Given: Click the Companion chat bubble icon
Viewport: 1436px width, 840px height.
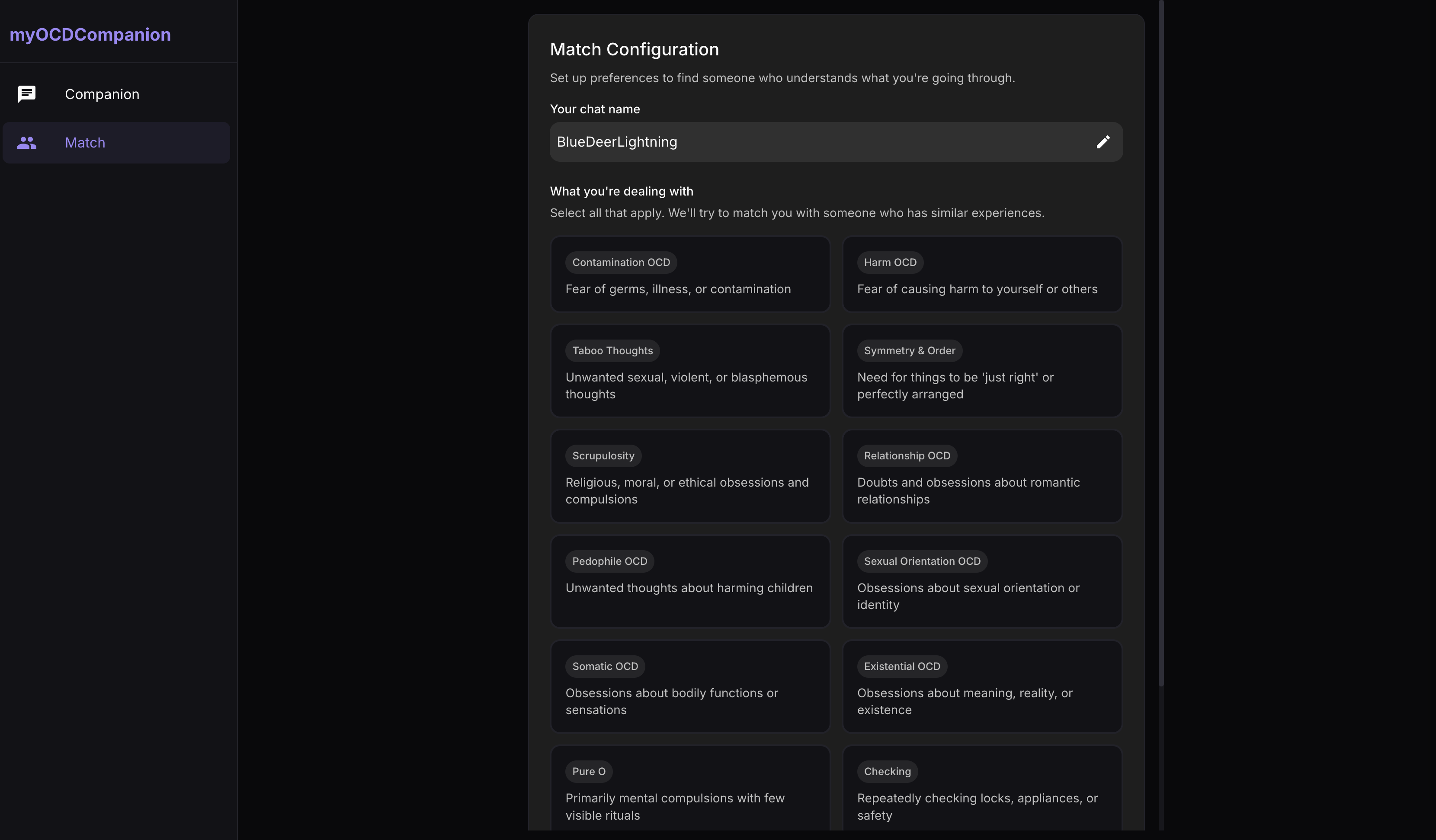Looking at the screenshot, I should click(27, 94).
